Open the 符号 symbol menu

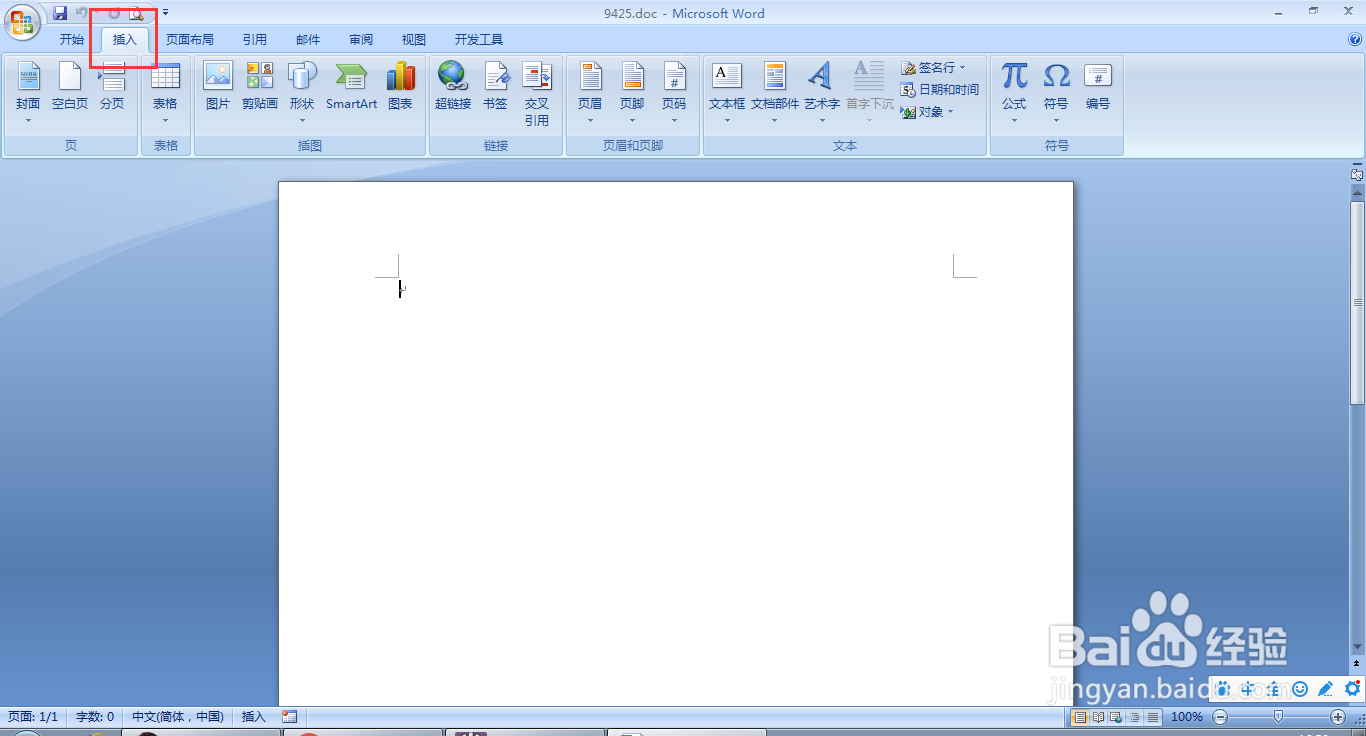[1056, 93]
